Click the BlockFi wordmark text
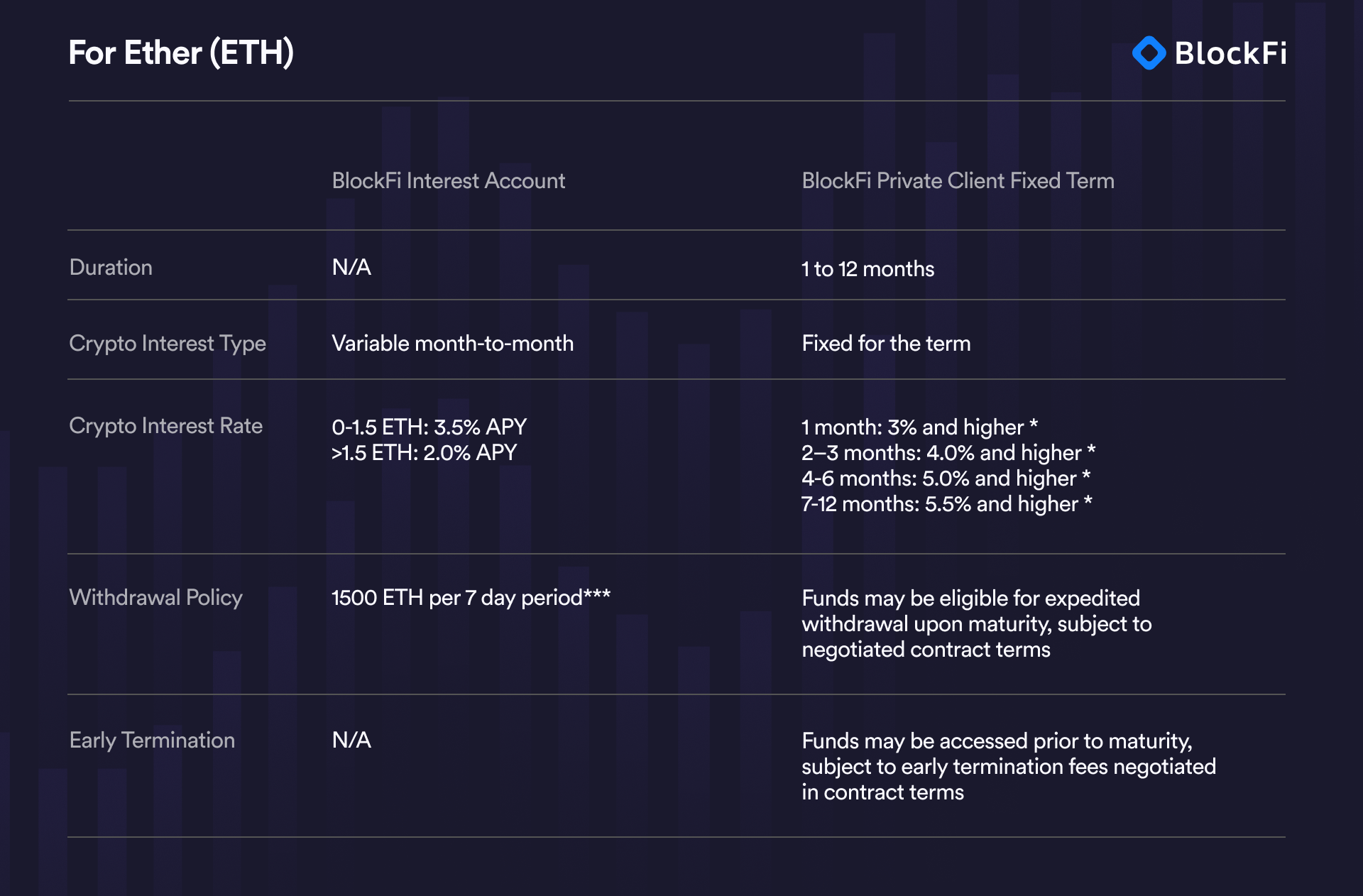Screen dimensions: 1363x896 [1230, 54]
